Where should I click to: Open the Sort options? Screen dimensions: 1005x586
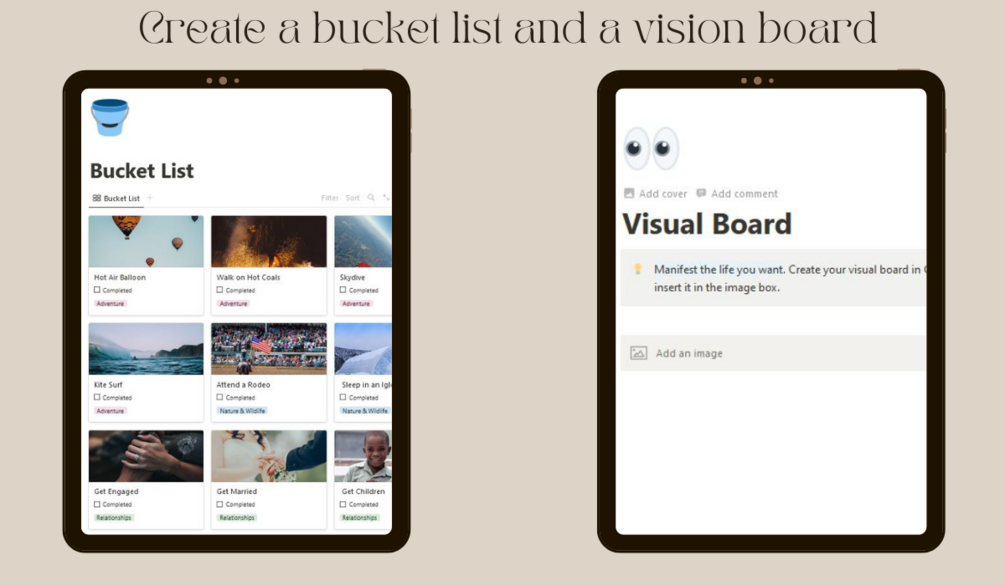click(353, 197)
